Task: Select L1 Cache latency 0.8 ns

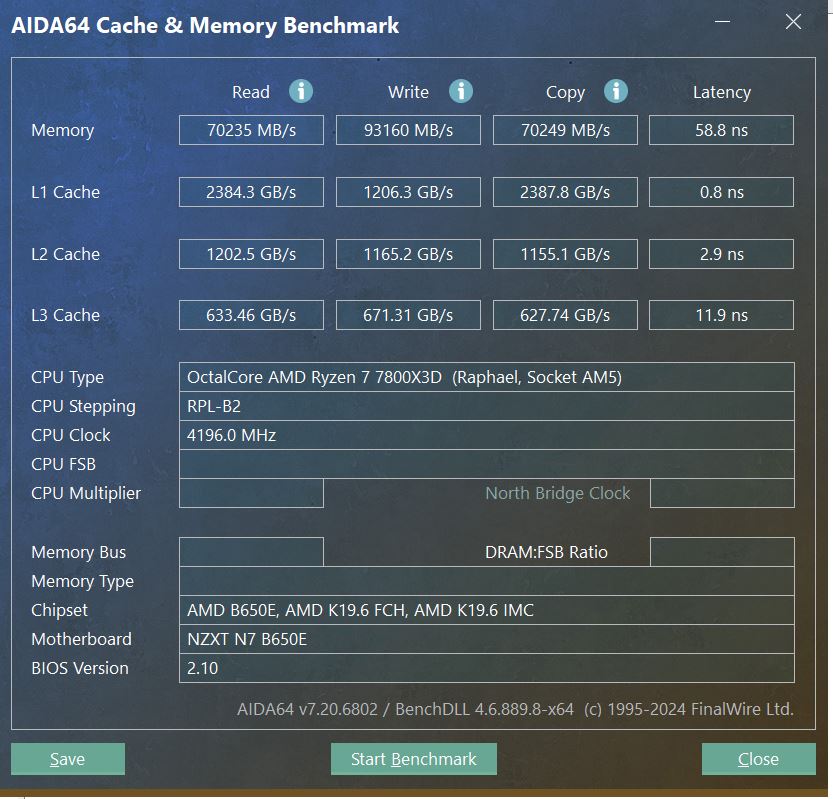Action: (x=721, y=192)
